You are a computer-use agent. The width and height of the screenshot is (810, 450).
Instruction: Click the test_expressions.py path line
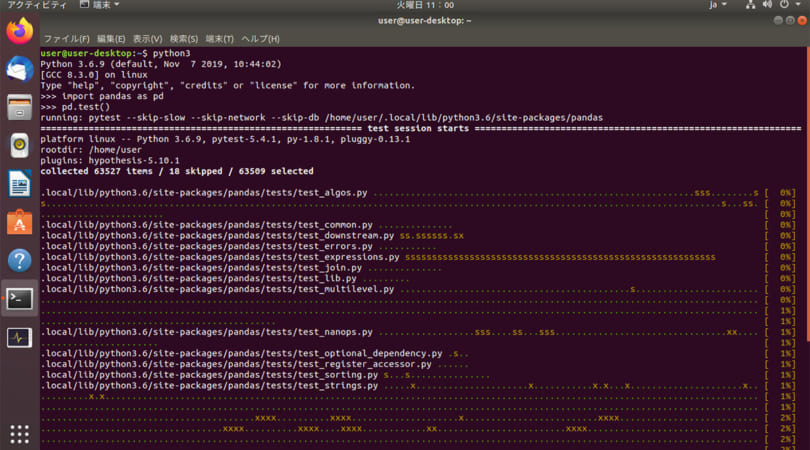(x=220, y=257)
